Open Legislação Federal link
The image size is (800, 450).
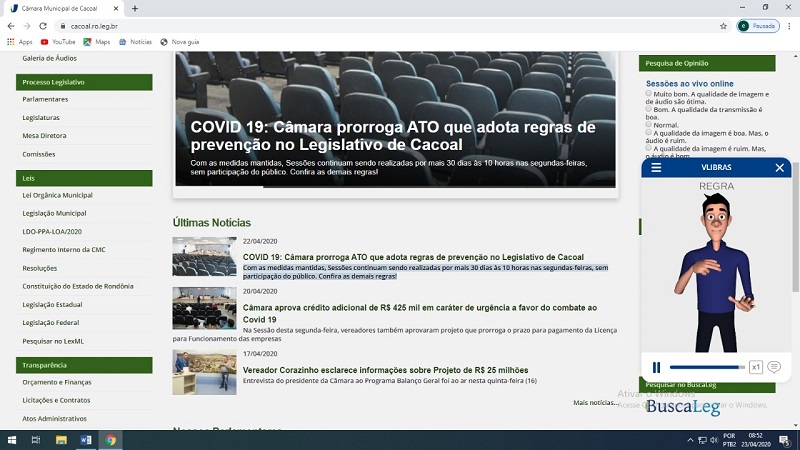click(x=51, y=322)
